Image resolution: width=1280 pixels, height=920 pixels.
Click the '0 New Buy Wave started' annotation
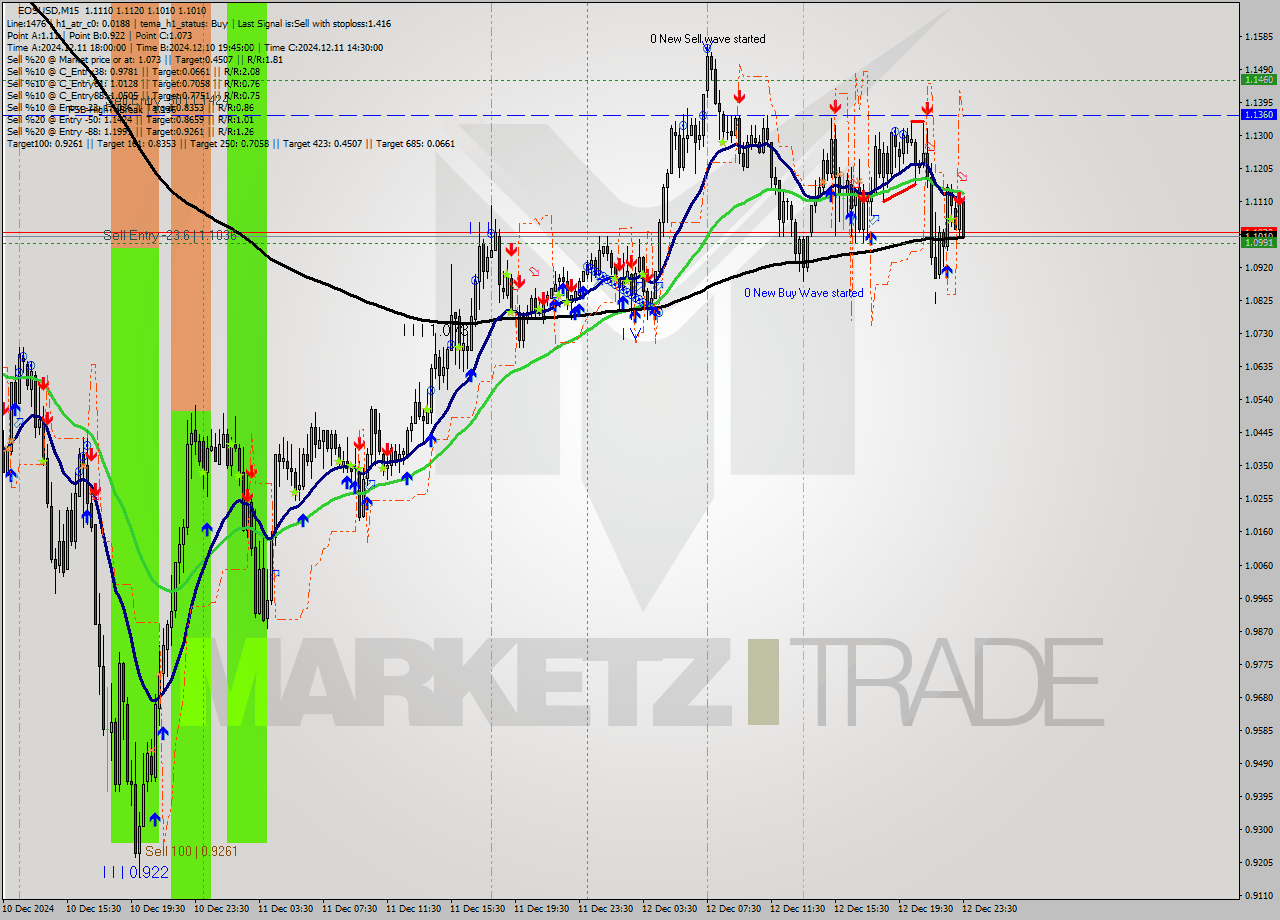point(803,293)
